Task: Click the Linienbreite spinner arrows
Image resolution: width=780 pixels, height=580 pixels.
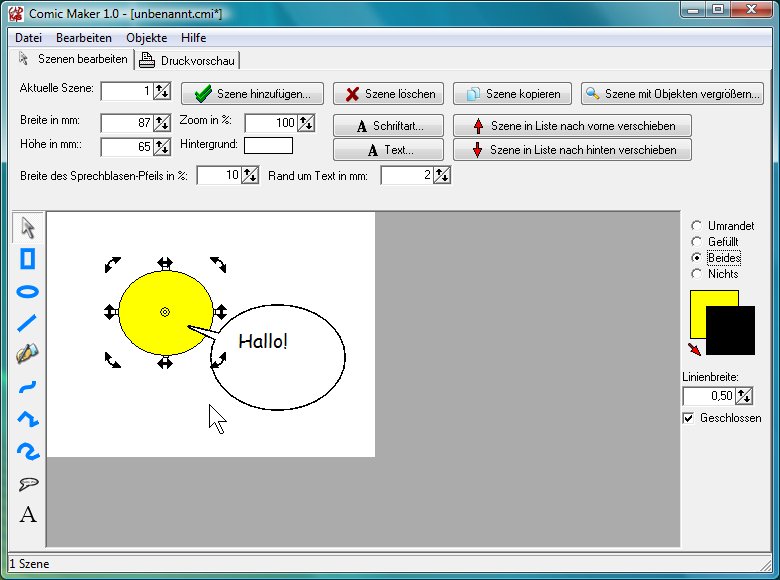Action: [x=744, y=397]
